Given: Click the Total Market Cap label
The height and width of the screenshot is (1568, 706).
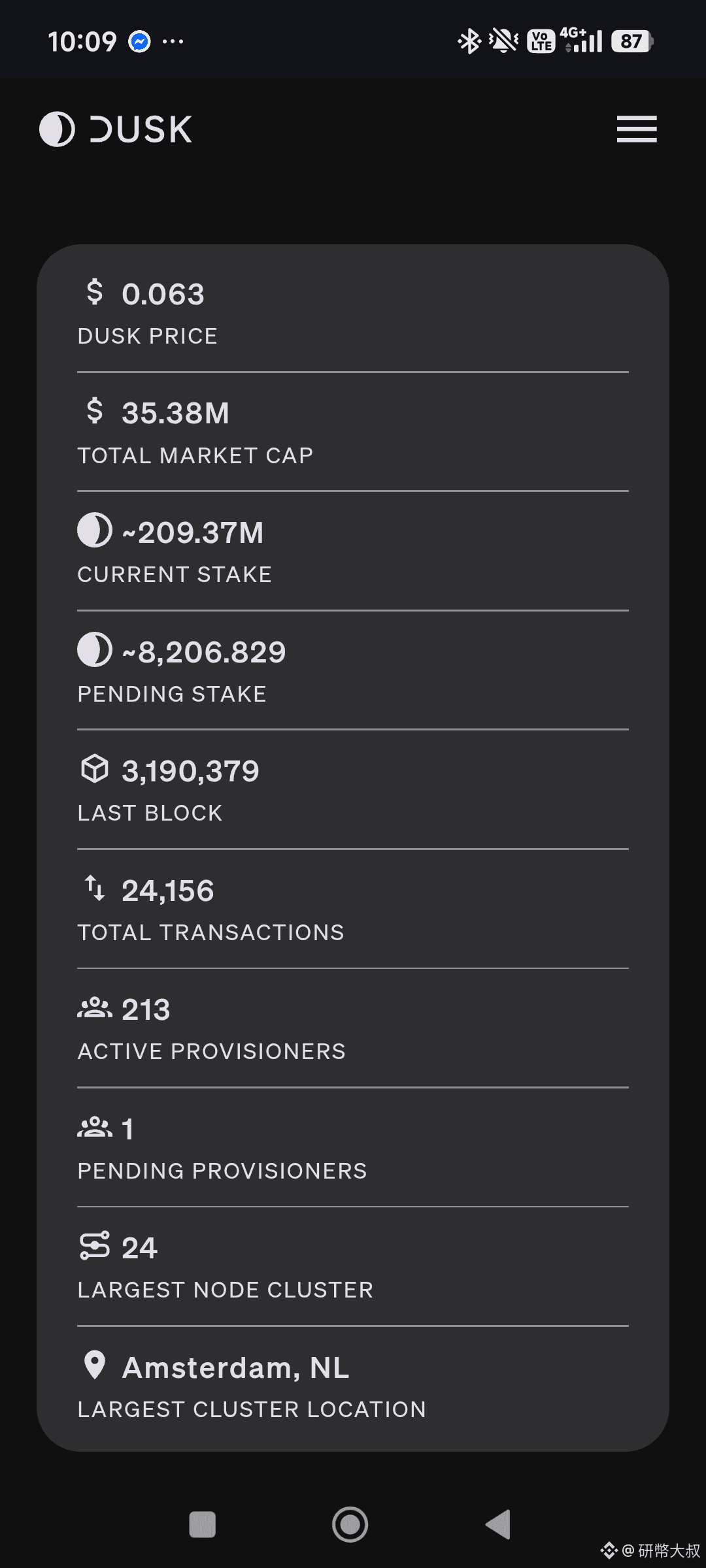Looking at the screenshot, I should point(195,455).
